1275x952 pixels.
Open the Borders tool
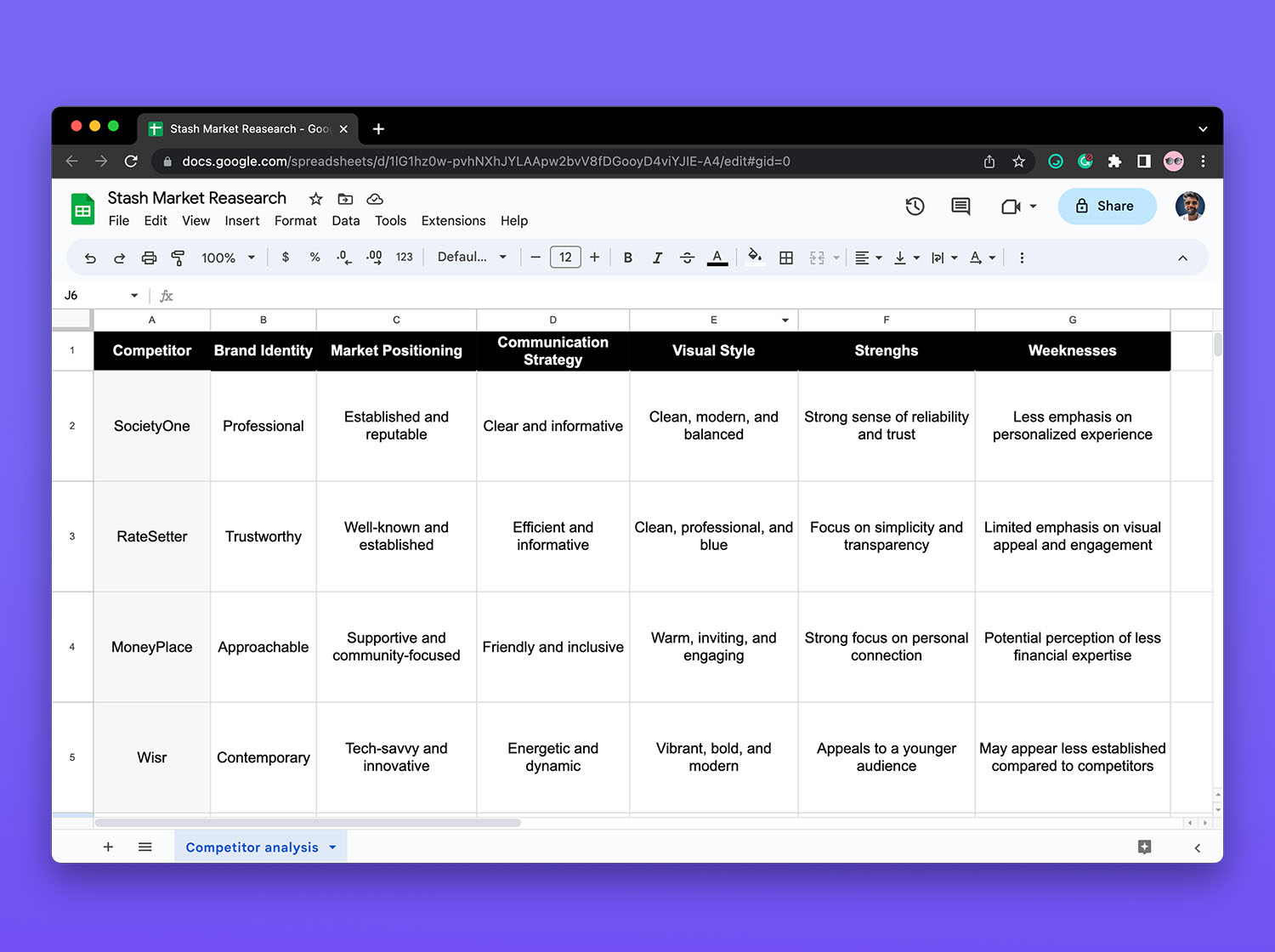coord(786,258)
